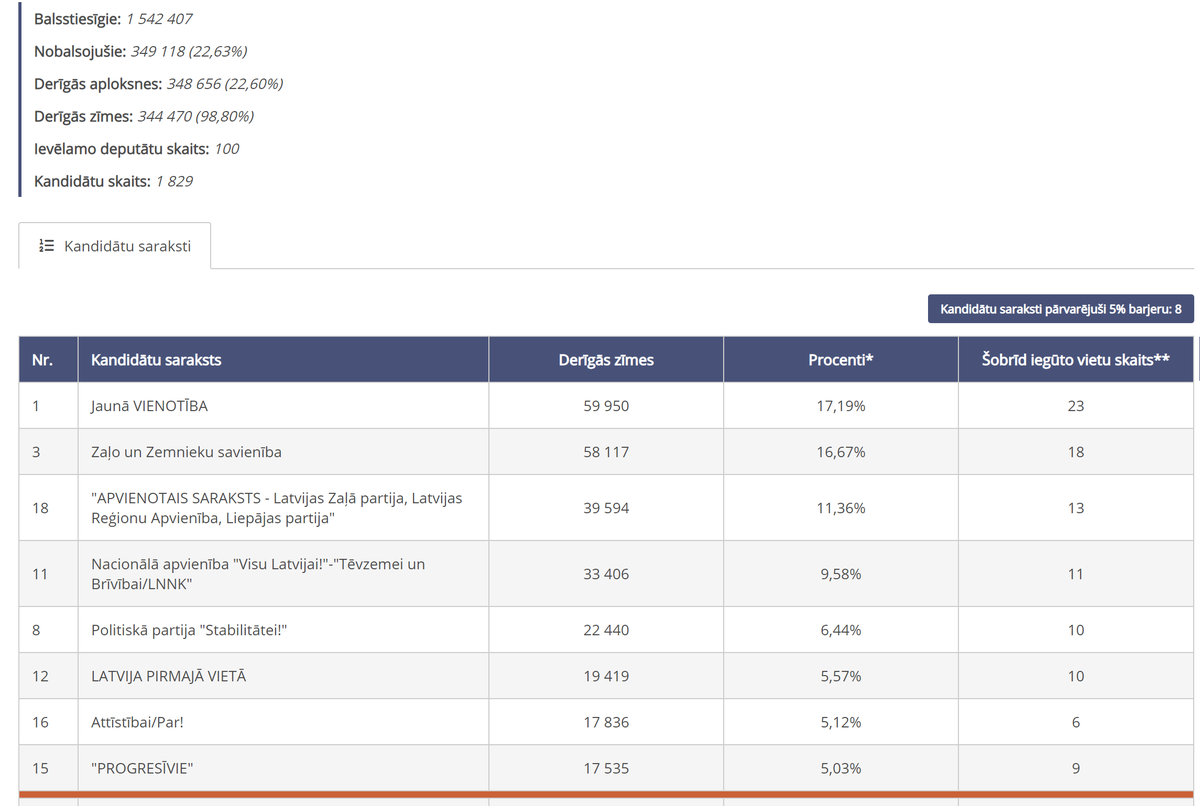Image resolution: width=1200 pixels, height=806 pixels.
Task: Click seat count 6 for Attīstībai/Par!
Action: [x=1076, y=722]
